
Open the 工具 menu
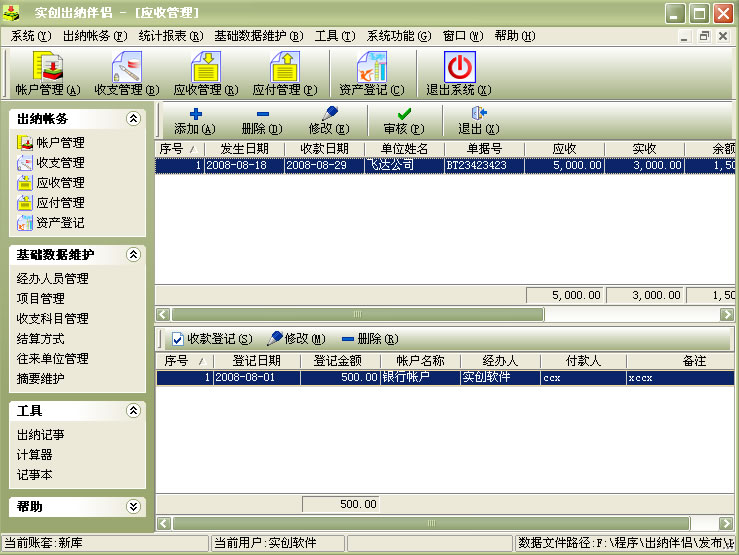pos(333,36)
